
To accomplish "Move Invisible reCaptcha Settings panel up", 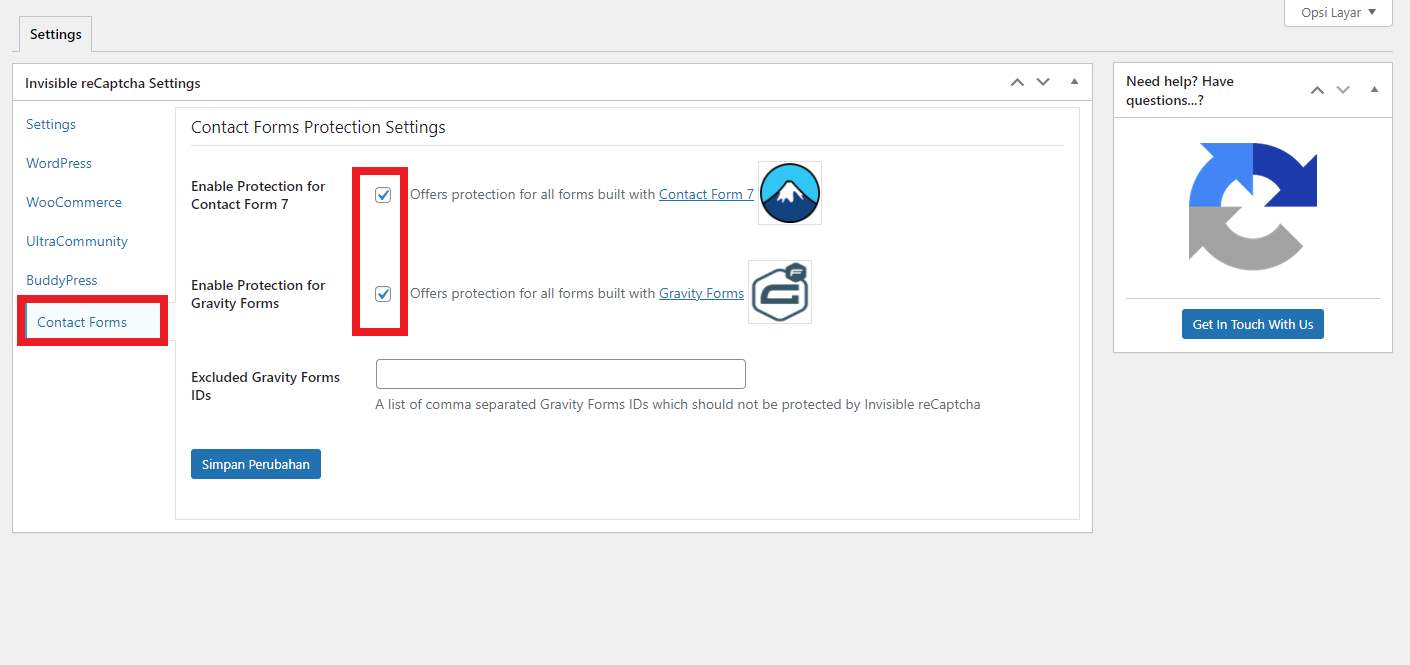I will pos(1017,82).
